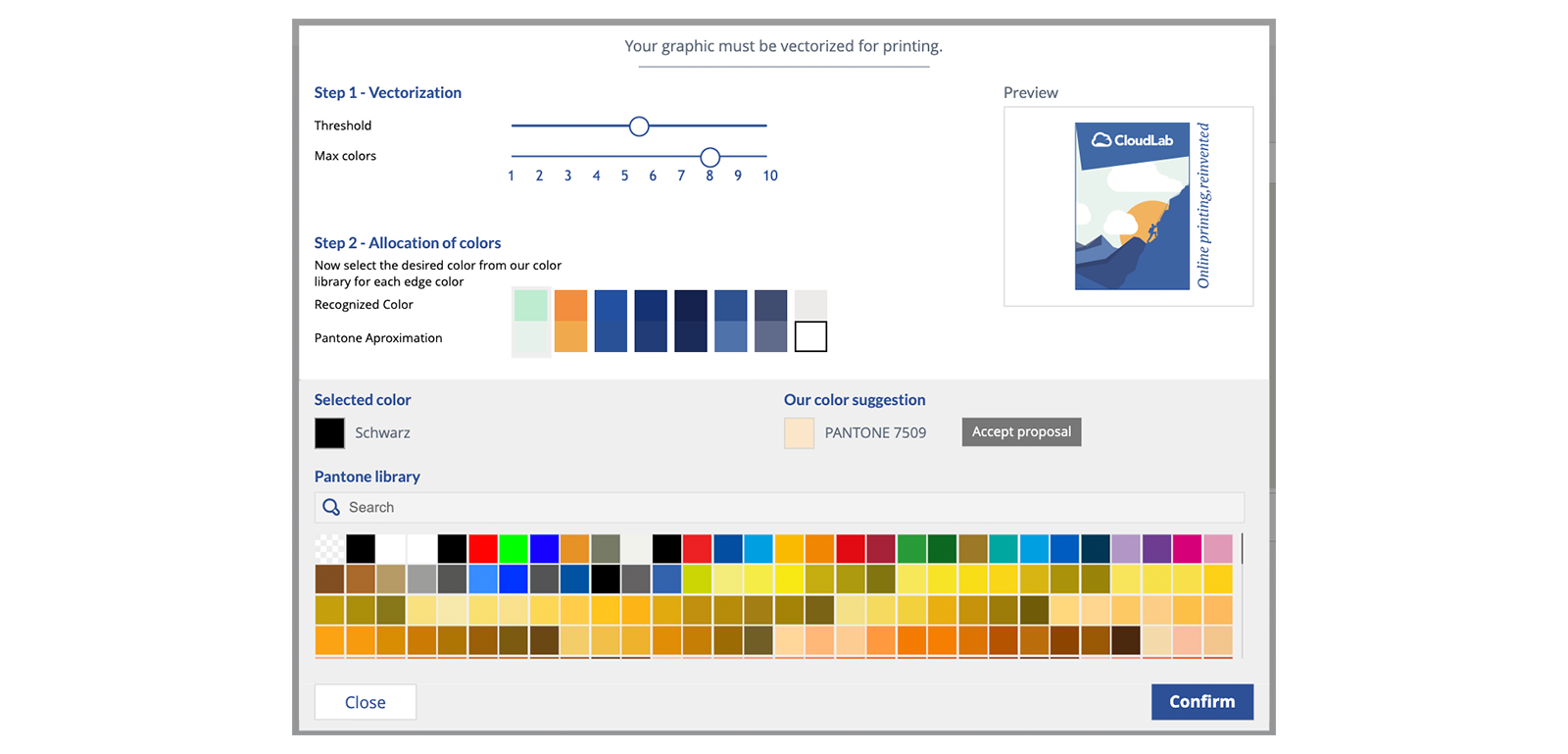
Task: Click the Max colors slider handle
Action: [710, 157]
